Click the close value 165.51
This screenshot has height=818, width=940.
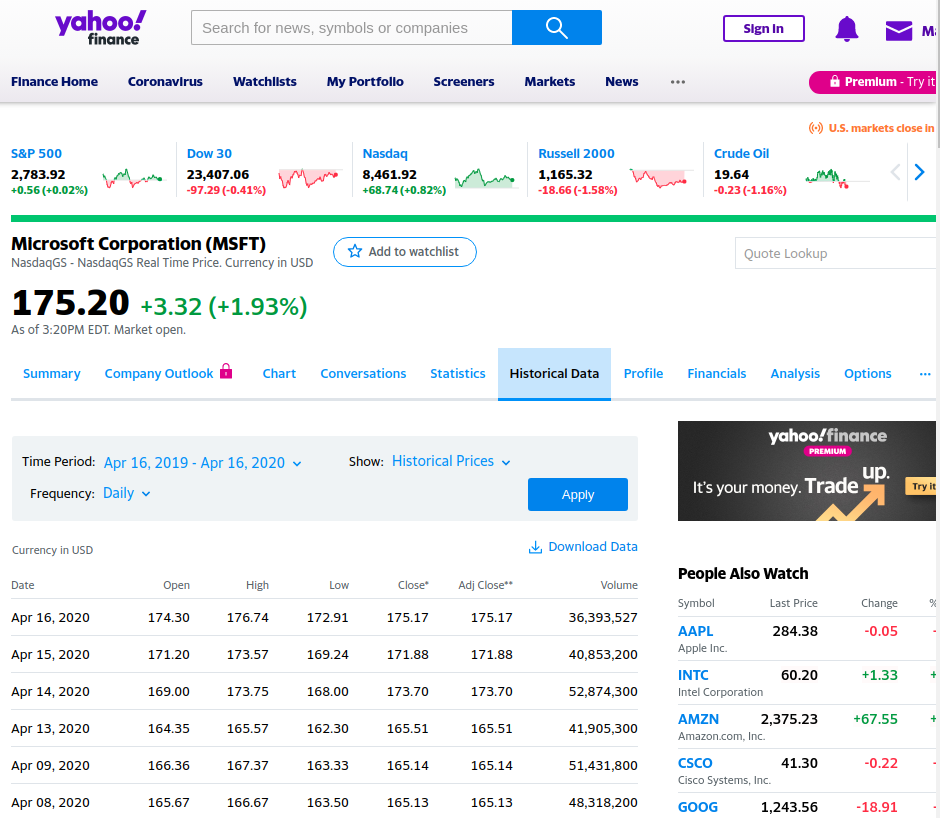point(408,729)
